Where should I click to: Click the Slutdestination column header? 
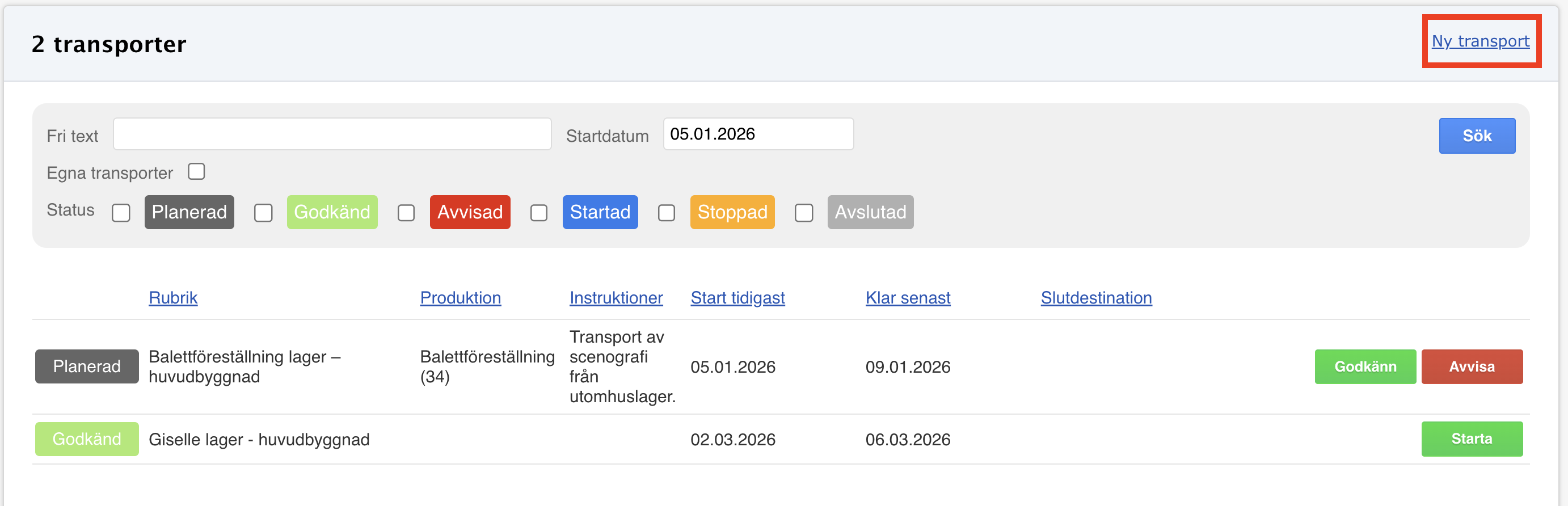pos(1095,298)
